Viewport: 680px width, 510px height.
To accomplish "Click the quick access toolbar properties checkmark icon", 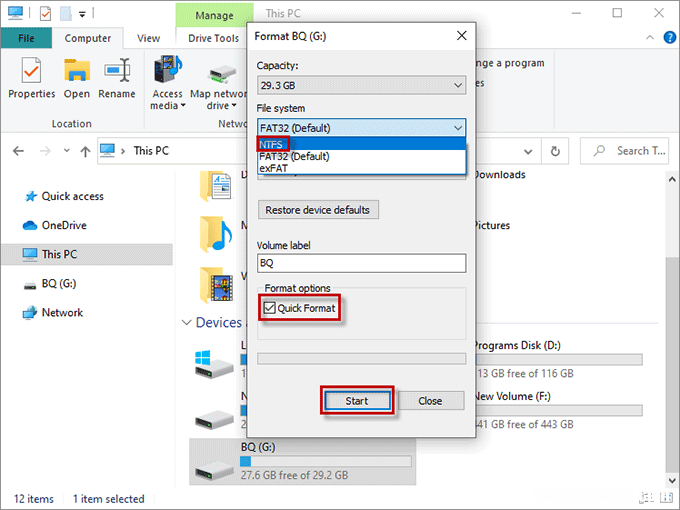I will pyautogui.click(x=45, y=14).
